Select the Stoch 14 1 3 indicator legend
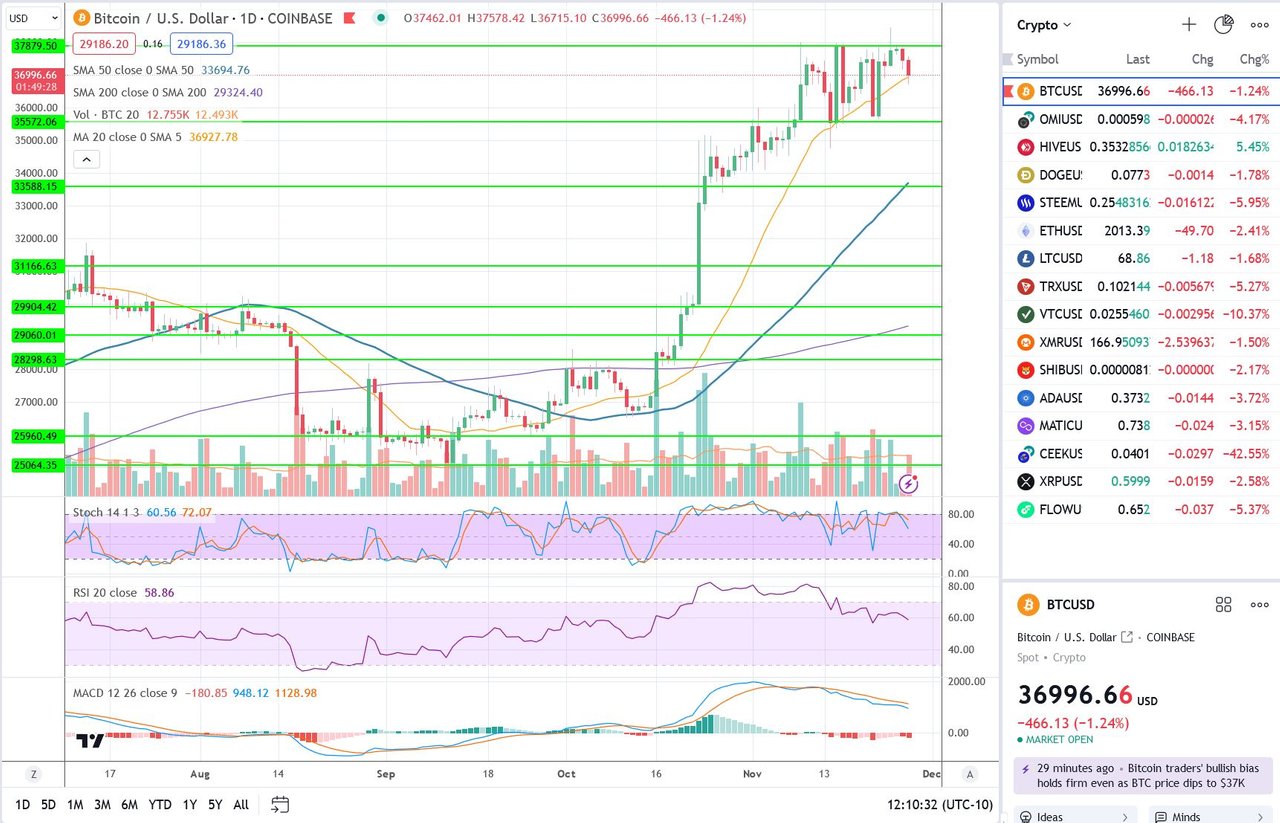 click(x=142, y=512)
